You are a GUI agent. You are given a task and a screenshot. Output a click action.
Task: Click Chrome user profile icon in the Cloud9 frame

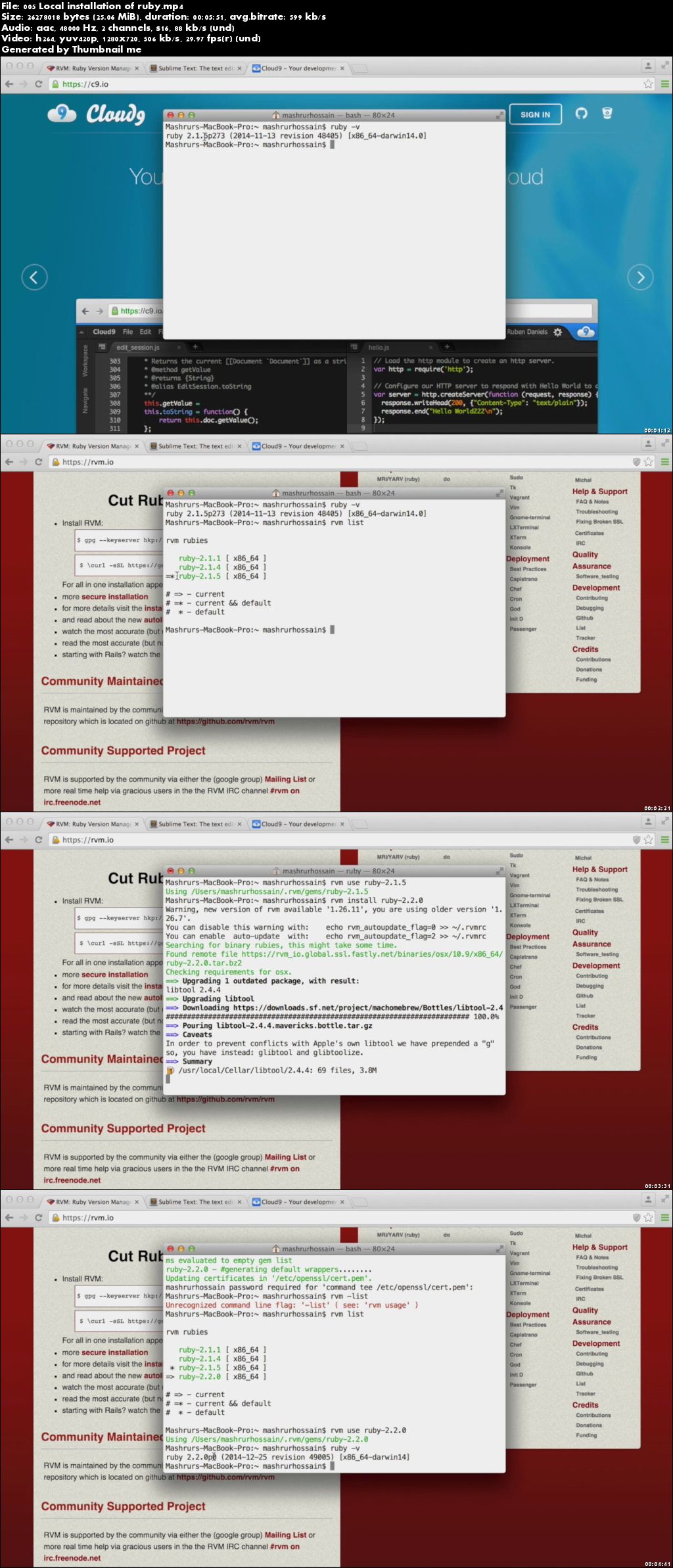coord(648,66)
